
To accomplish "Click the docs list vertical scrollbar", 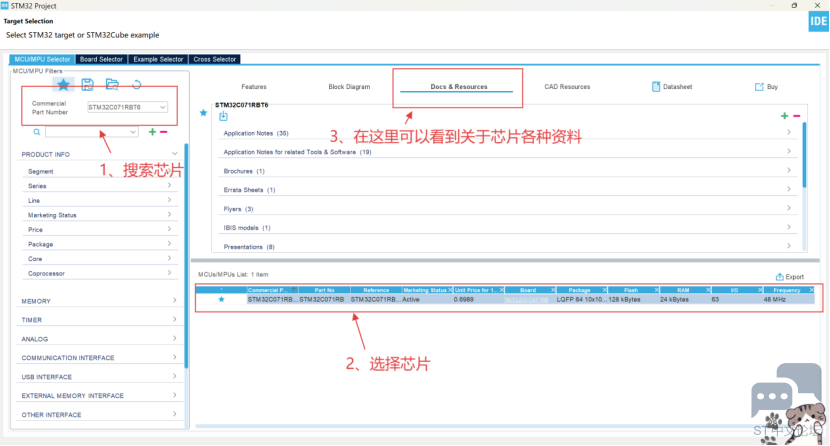I will tap(805, 154).
